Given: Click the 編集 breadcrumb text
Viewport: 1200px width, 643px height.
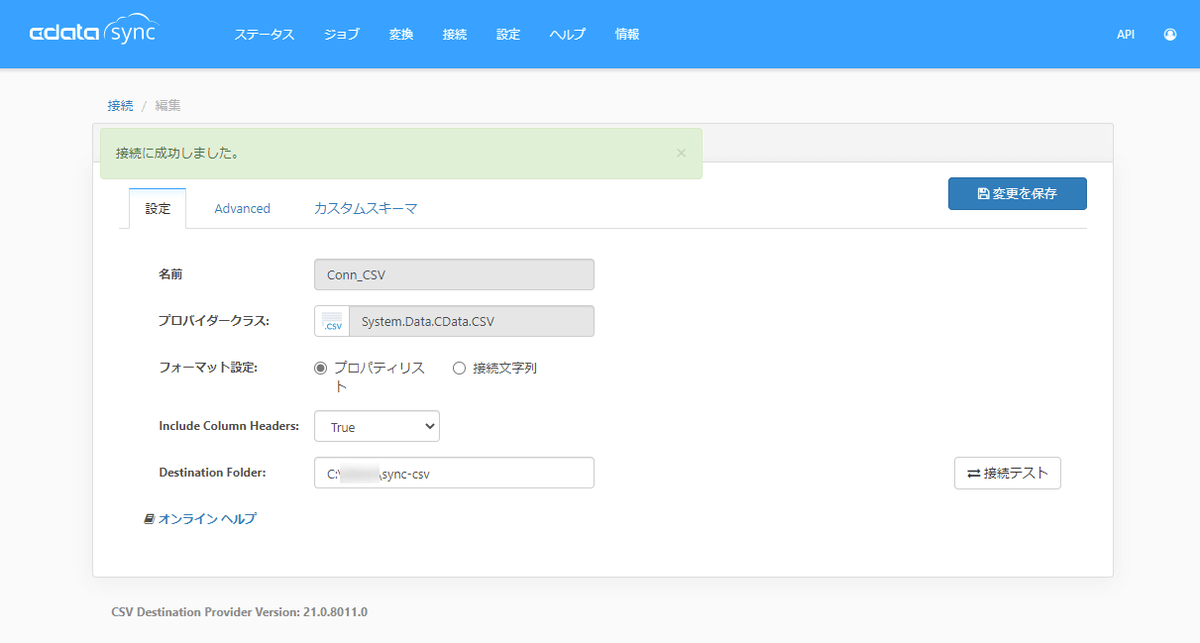Looking at the screenshot, I should click(168, 105).
